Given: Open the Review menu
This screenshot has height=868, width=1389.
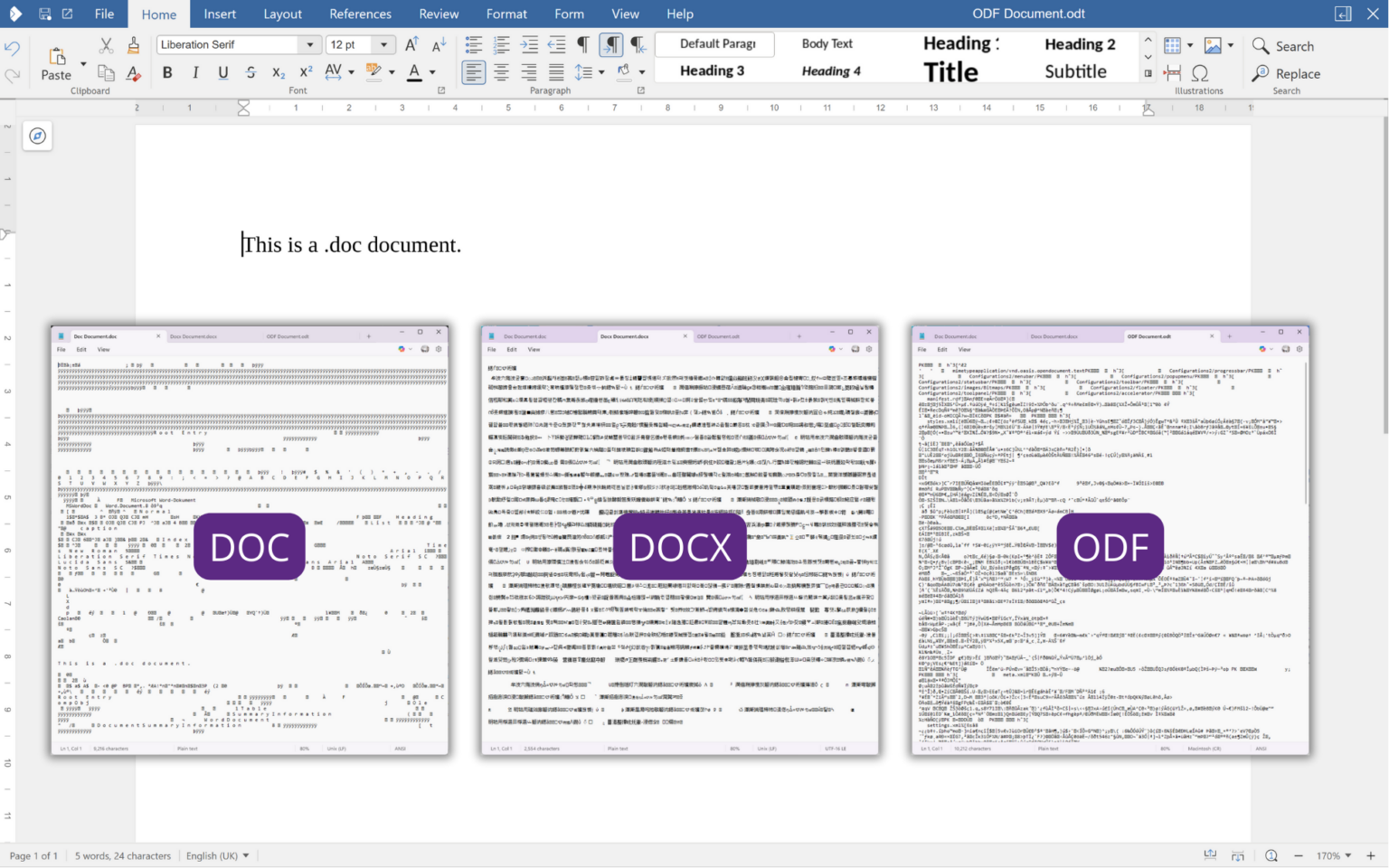Looking at the screenshot, I should 439,14.
